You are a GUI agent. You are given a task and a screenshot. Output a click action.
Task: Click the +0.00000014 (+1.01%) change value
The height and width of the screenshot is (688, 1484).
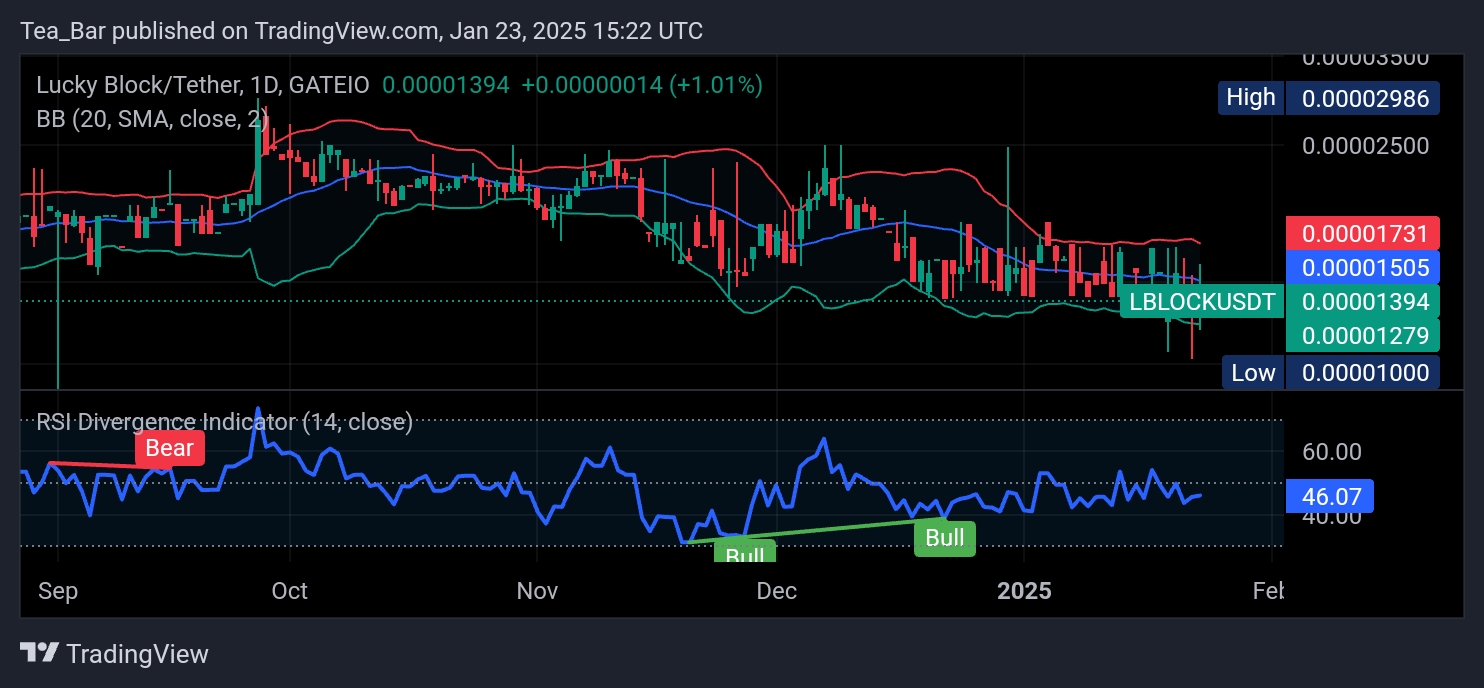[x=642, y=85]
